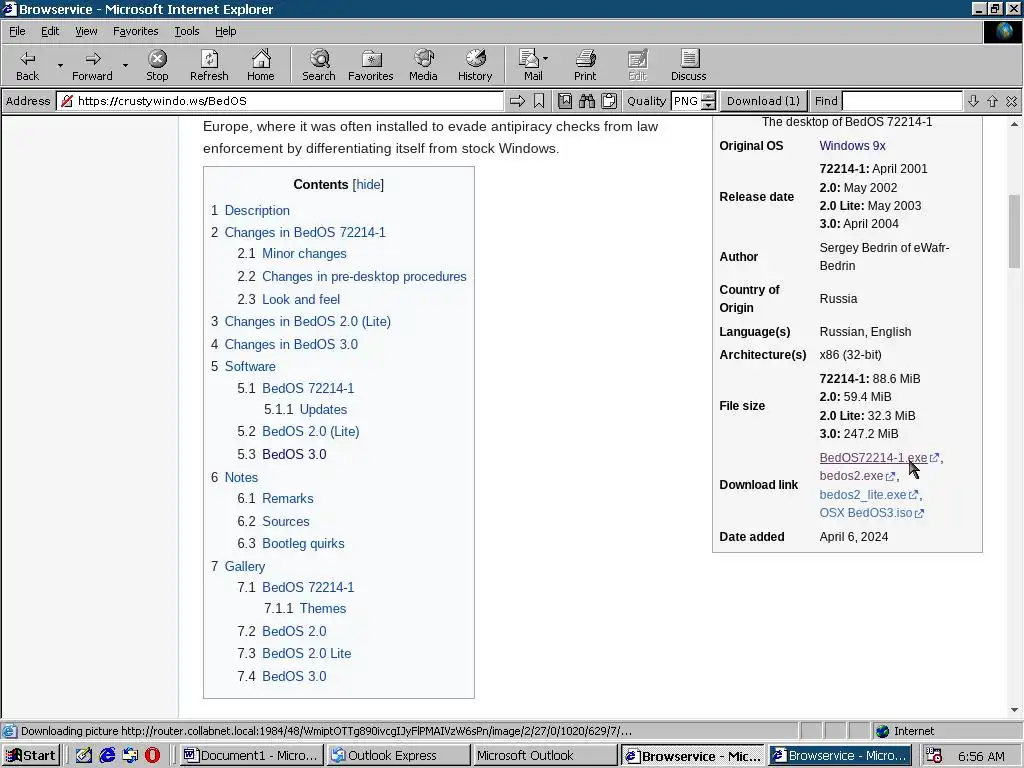Viewport: 1024px width, 768px height.
Task: Jump to the 5.1.1 Updates section
Action: tap(323, 409)
